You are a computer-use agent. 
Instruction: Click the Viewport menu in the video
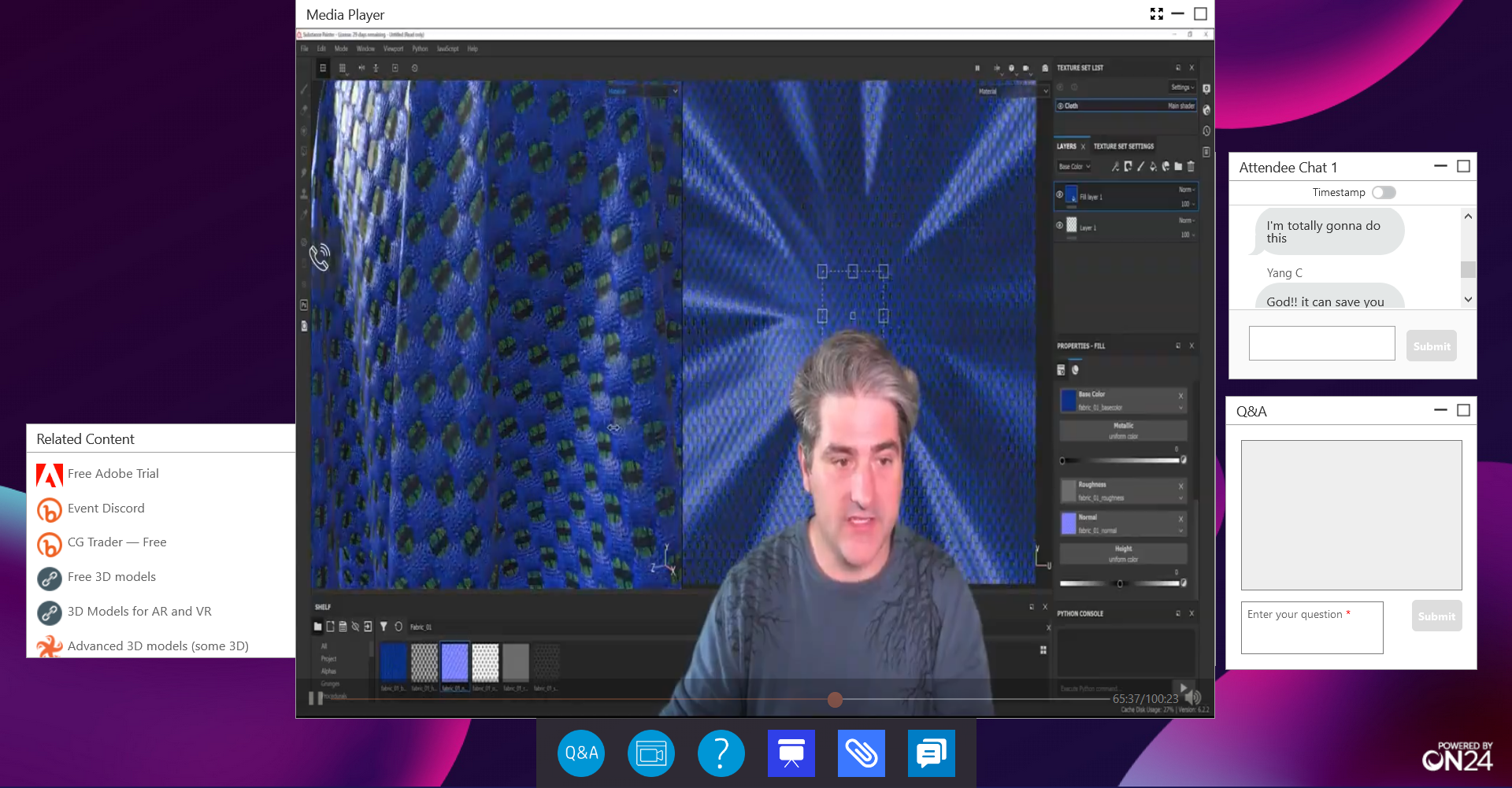(393, 49)
